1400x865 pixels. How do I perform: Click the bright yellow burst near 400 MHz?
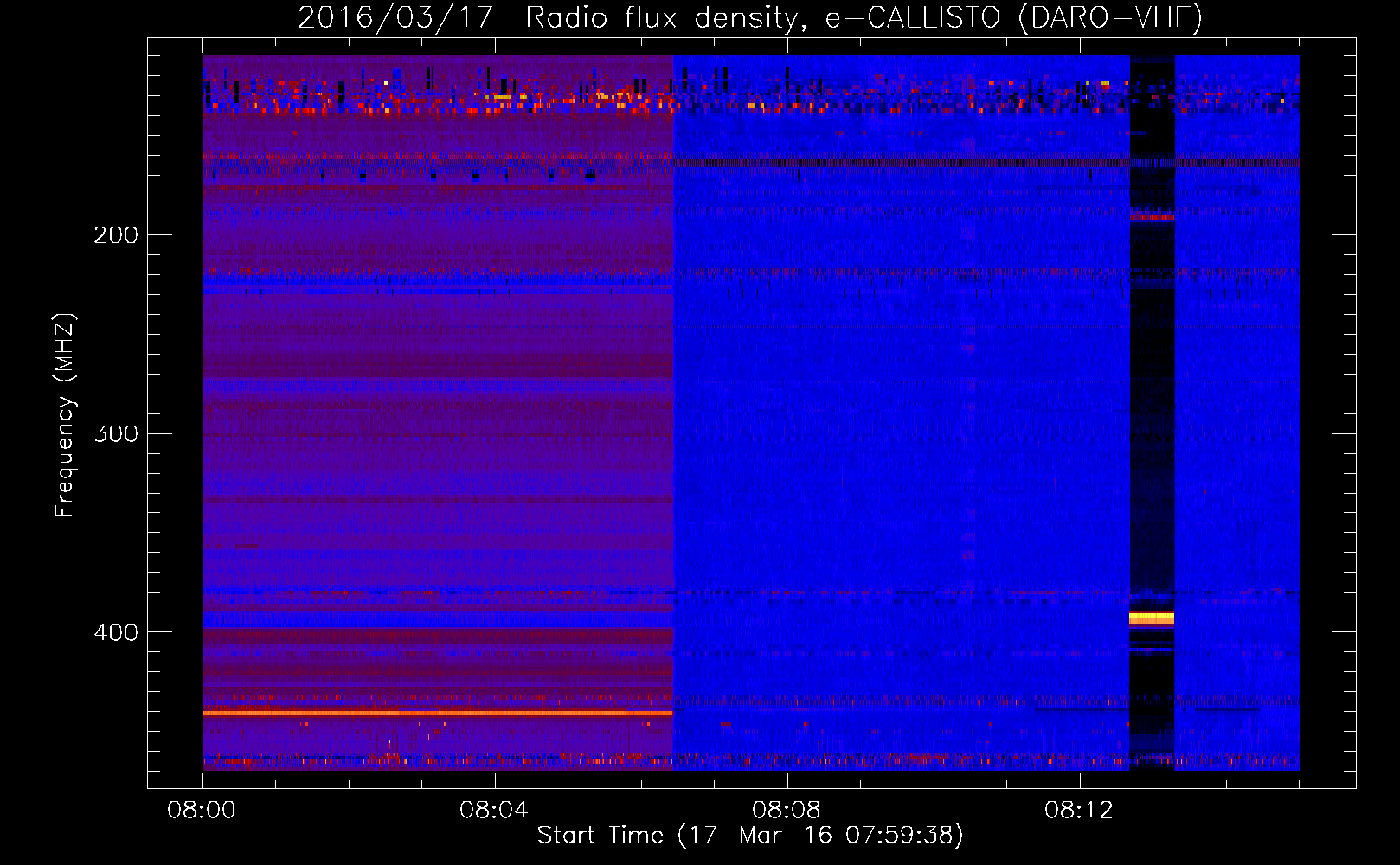1152,618
